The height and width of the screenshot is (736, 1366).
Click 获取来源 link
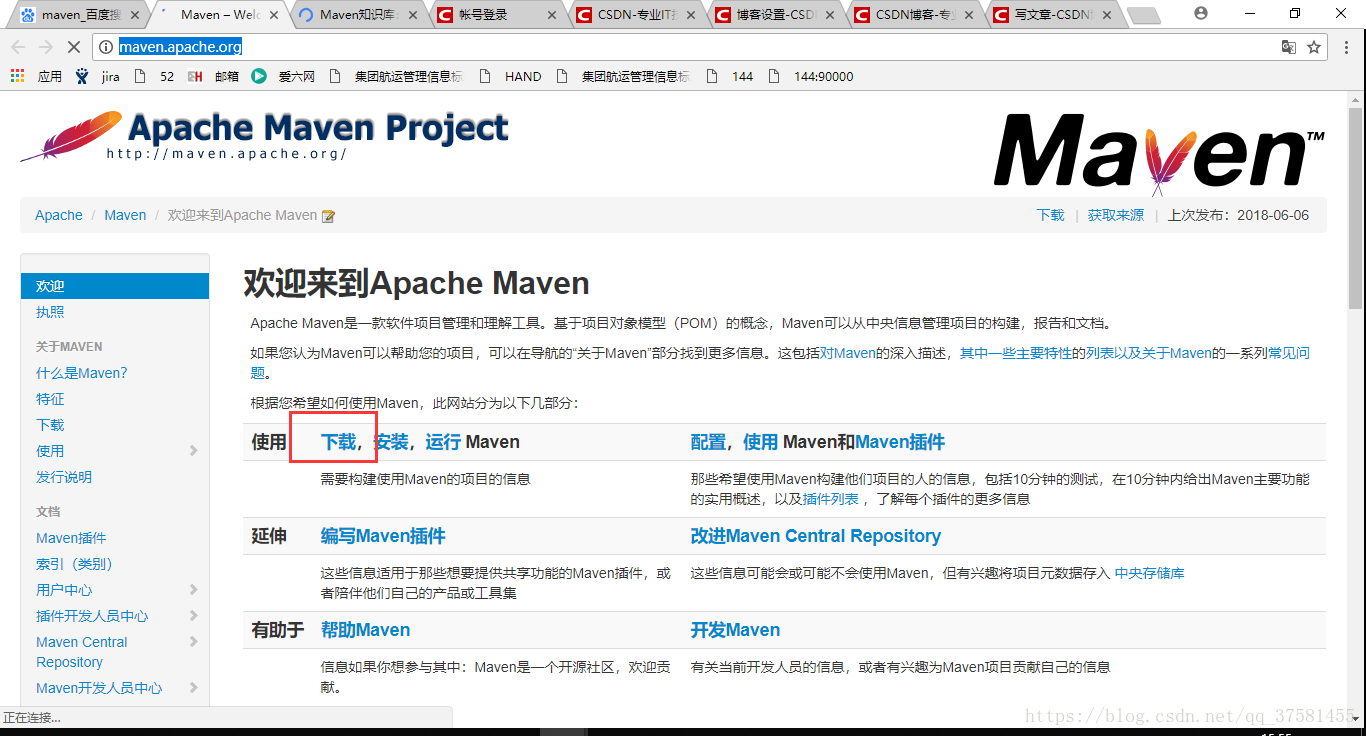tap(1116, 215)
